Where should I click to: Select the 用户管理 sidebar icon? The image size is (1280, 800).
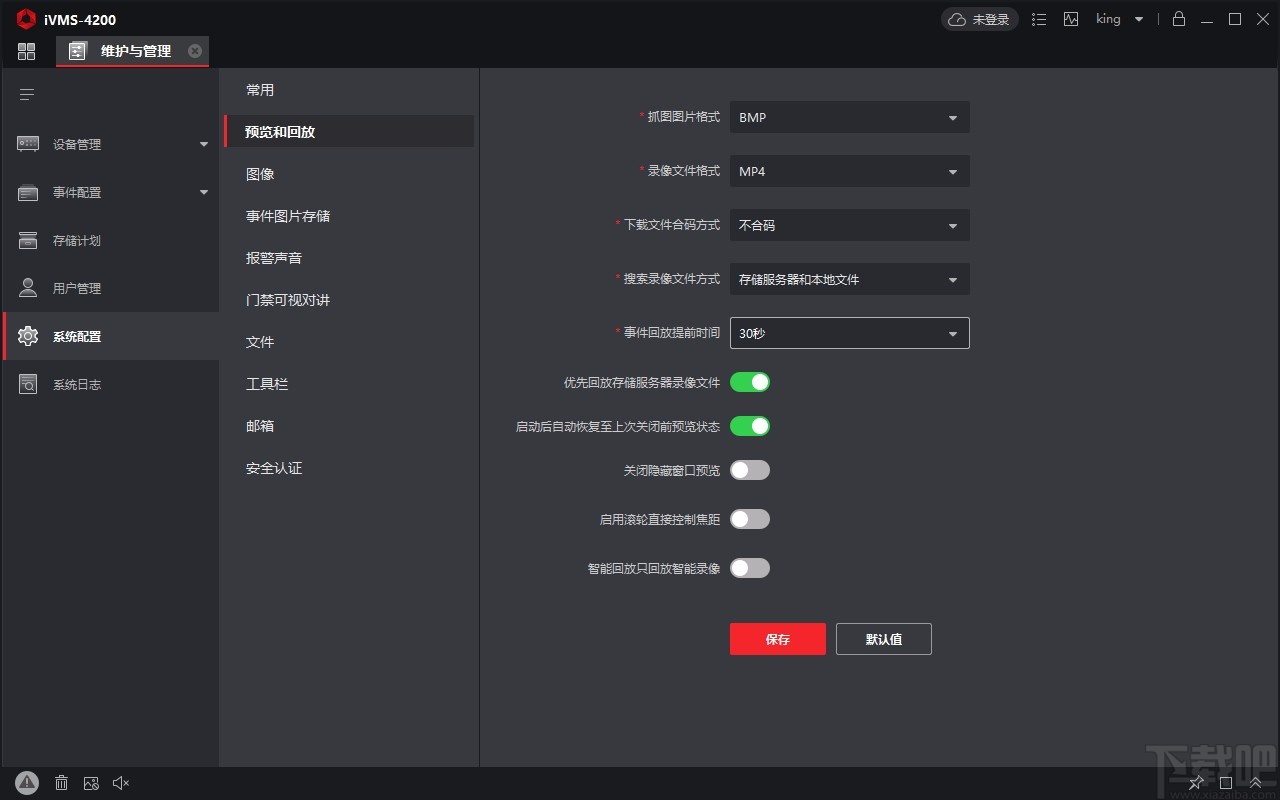(77, 288)
